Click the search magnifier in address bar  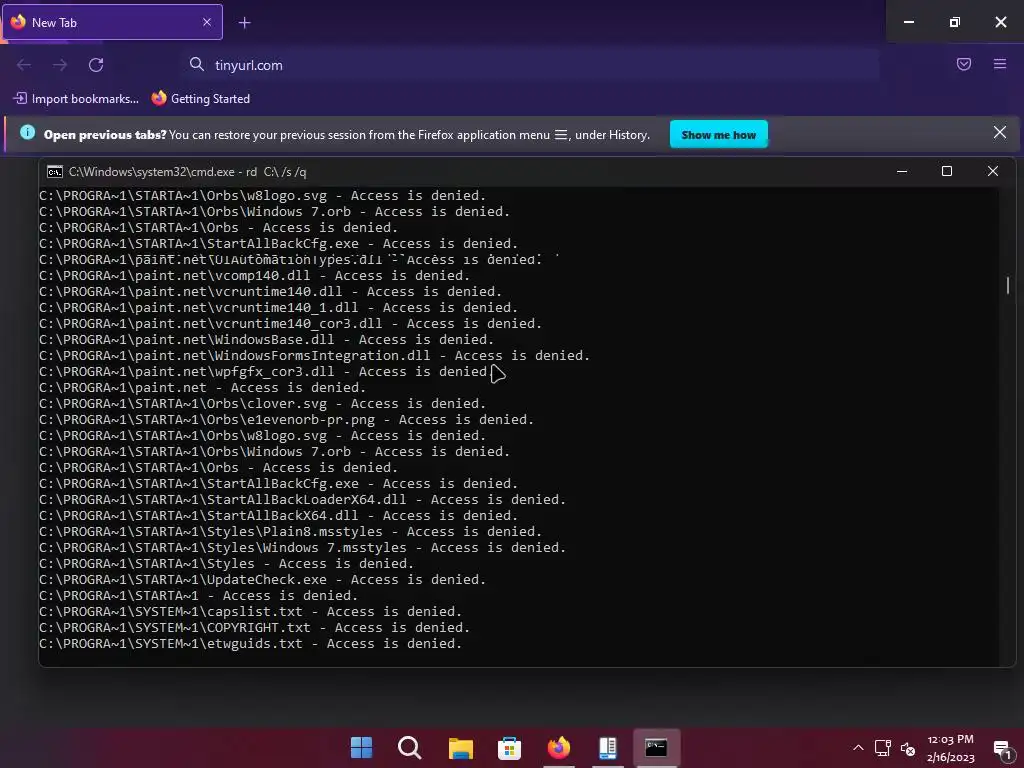pos(197,64)
